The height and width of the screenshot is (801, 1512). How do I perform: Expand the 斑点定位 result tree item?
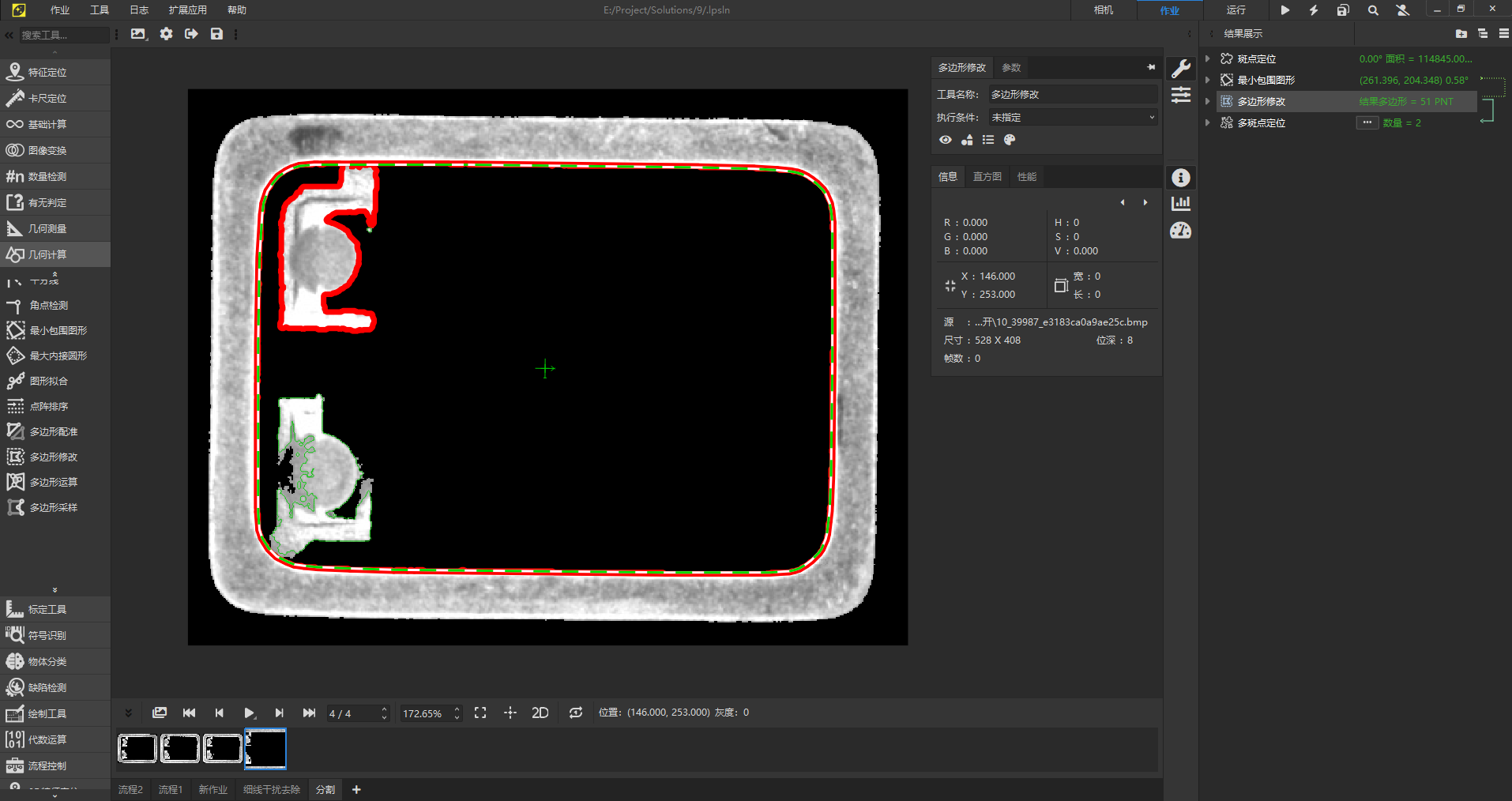tap(1207, 59)
